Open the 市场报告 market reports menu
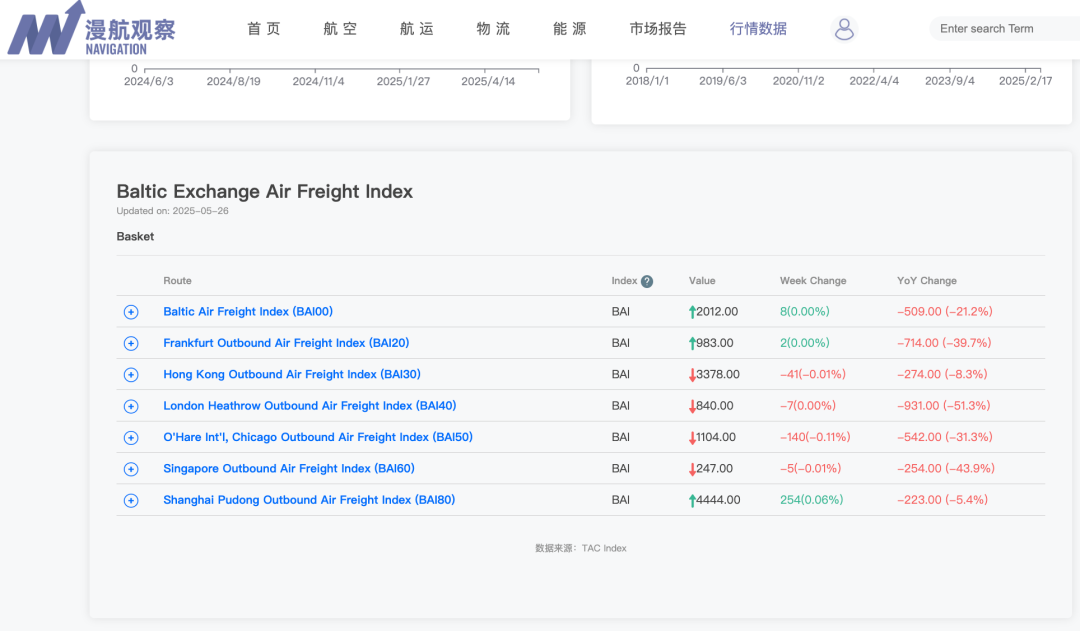Viewport: 1080px width, 631px height. pyautogui.click(x=658, y=29)
